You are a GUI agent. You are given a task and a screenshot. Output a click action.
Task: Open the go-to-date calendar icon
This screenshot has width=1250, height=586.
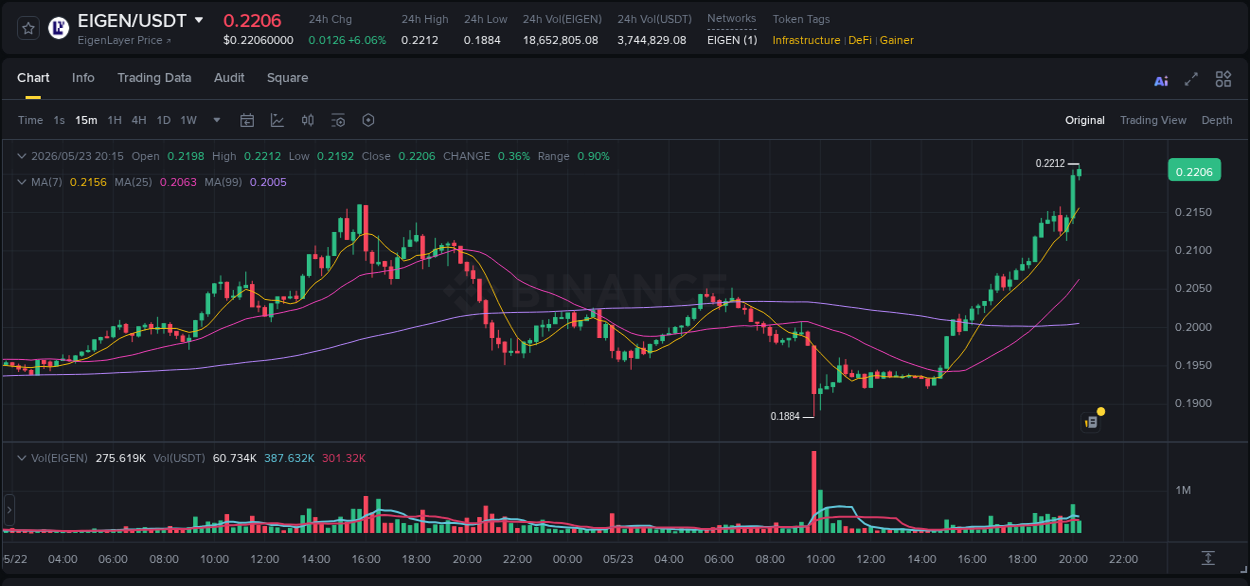247,120
